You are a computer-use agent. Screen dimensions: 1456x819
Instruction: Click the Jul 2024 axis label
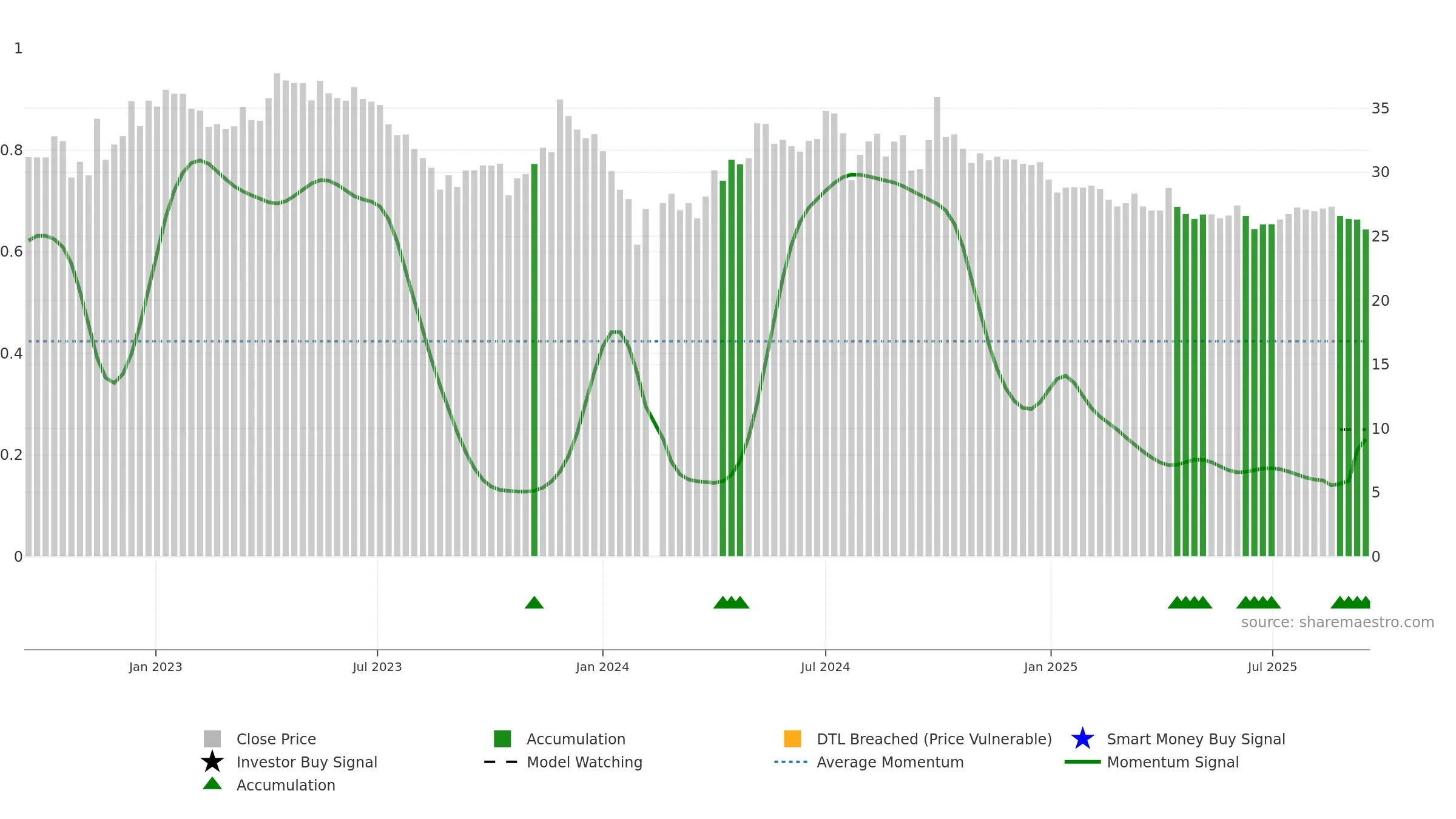tap(825, 667)
